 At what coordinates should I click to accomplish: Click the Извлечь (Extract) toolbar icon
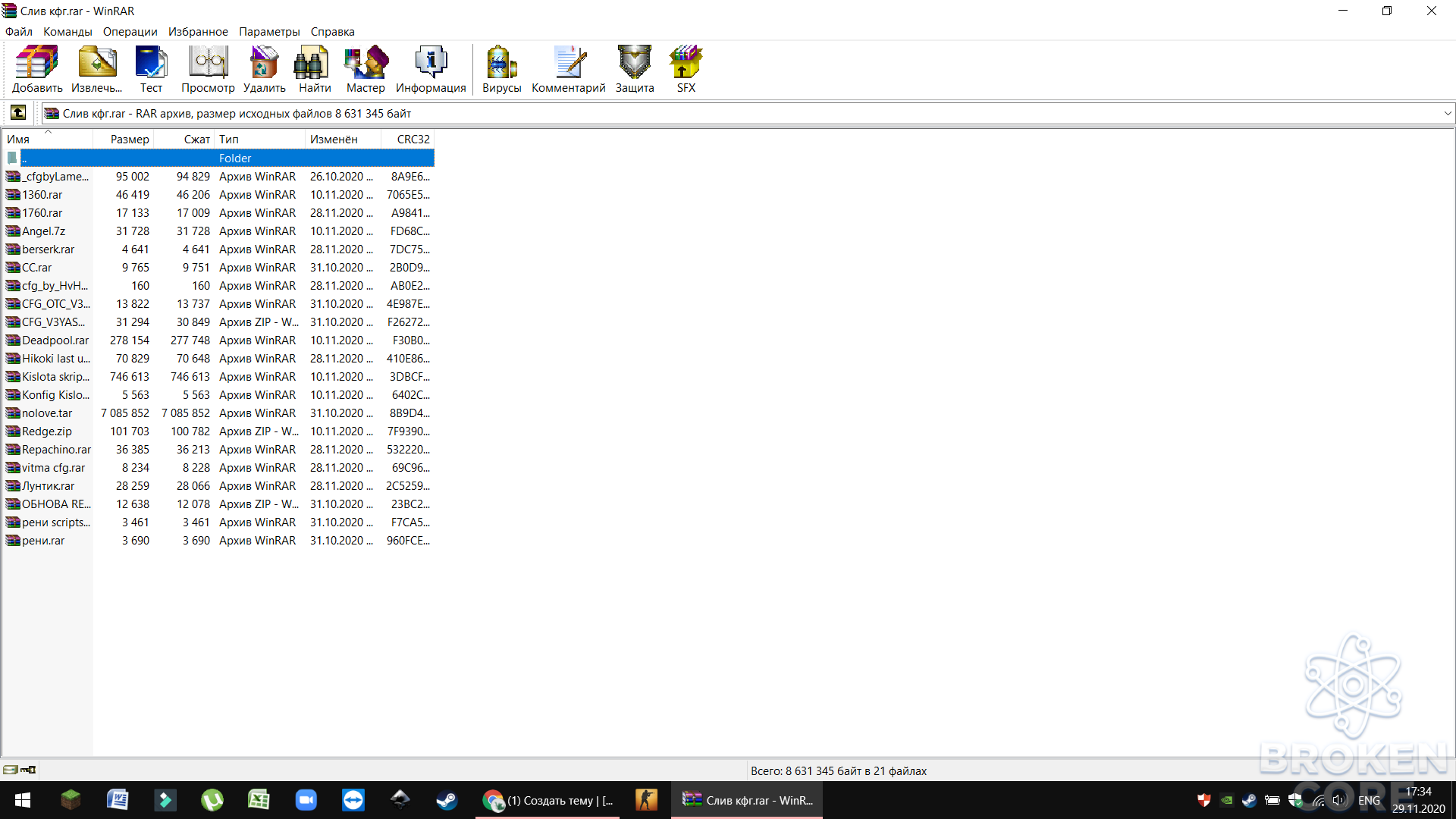click(x=97, y=69)
